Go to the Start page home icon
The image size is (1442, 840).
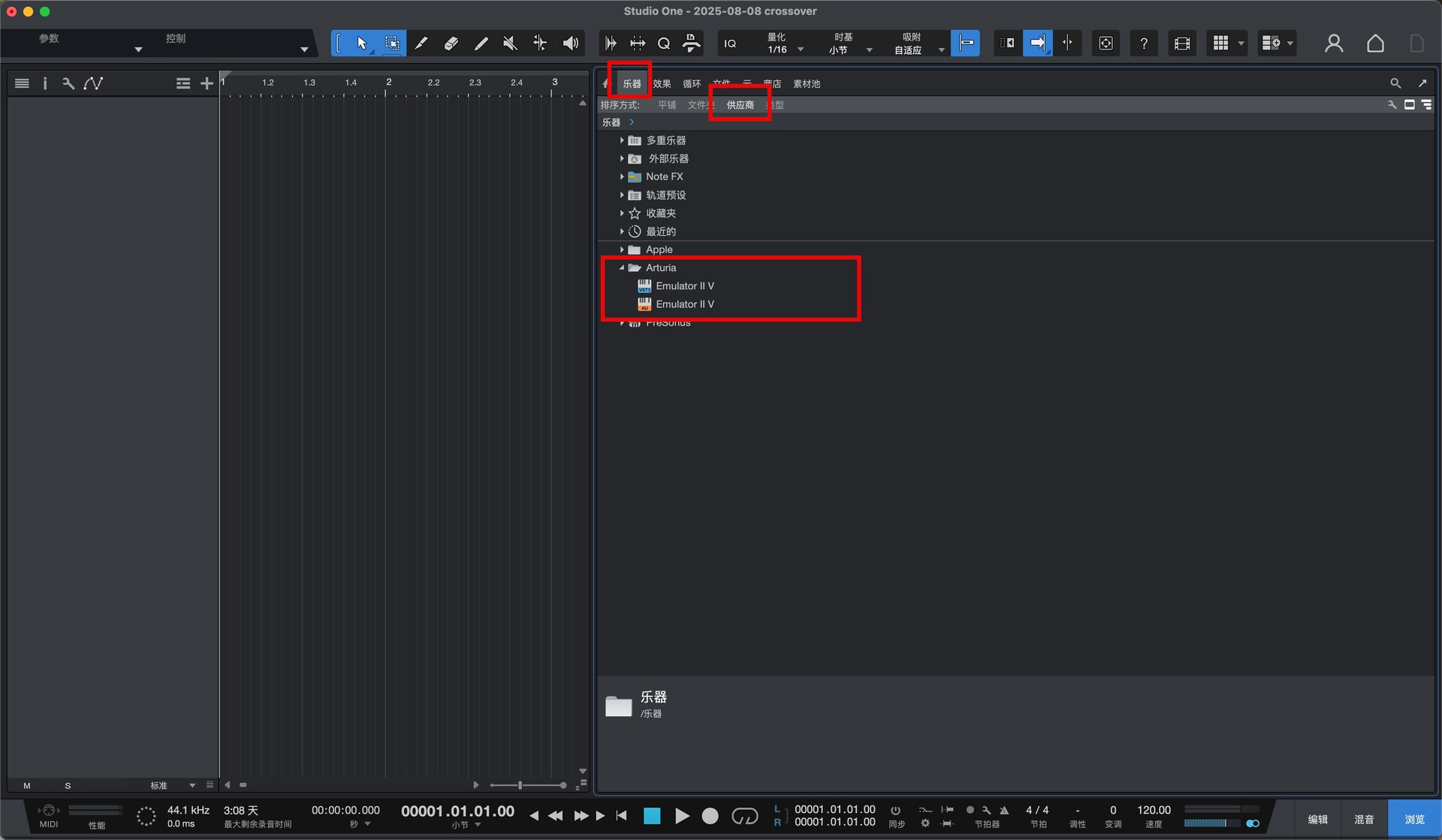(x=1375, y=44)
